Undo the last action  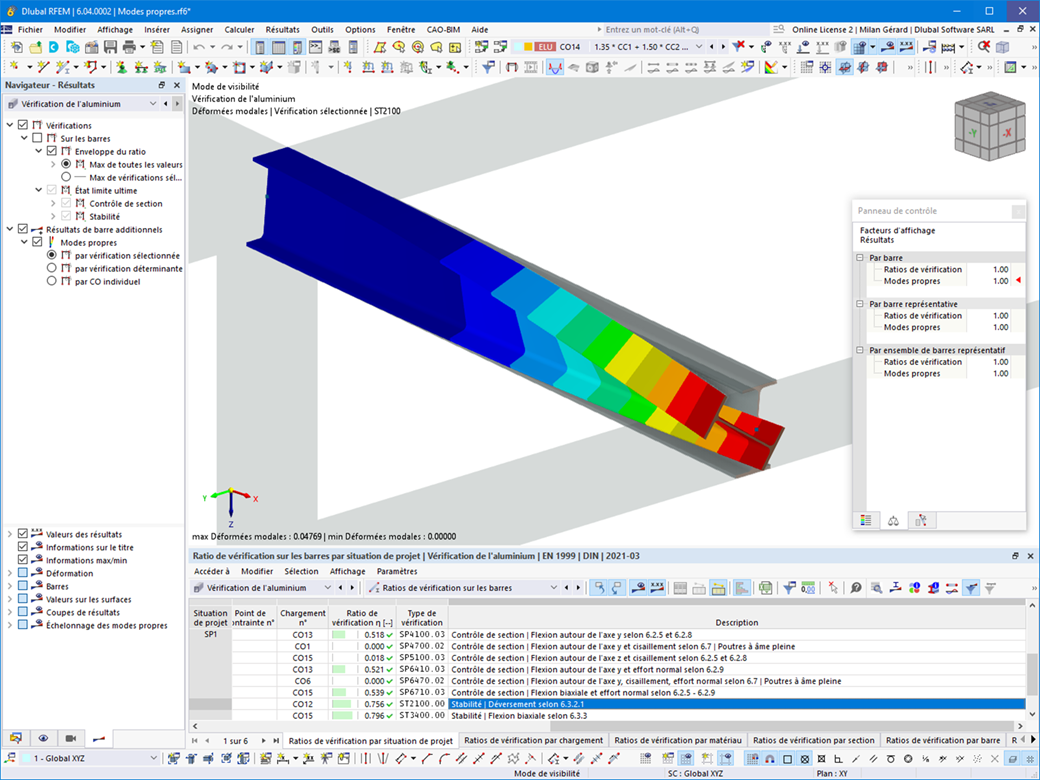[199, 47]
